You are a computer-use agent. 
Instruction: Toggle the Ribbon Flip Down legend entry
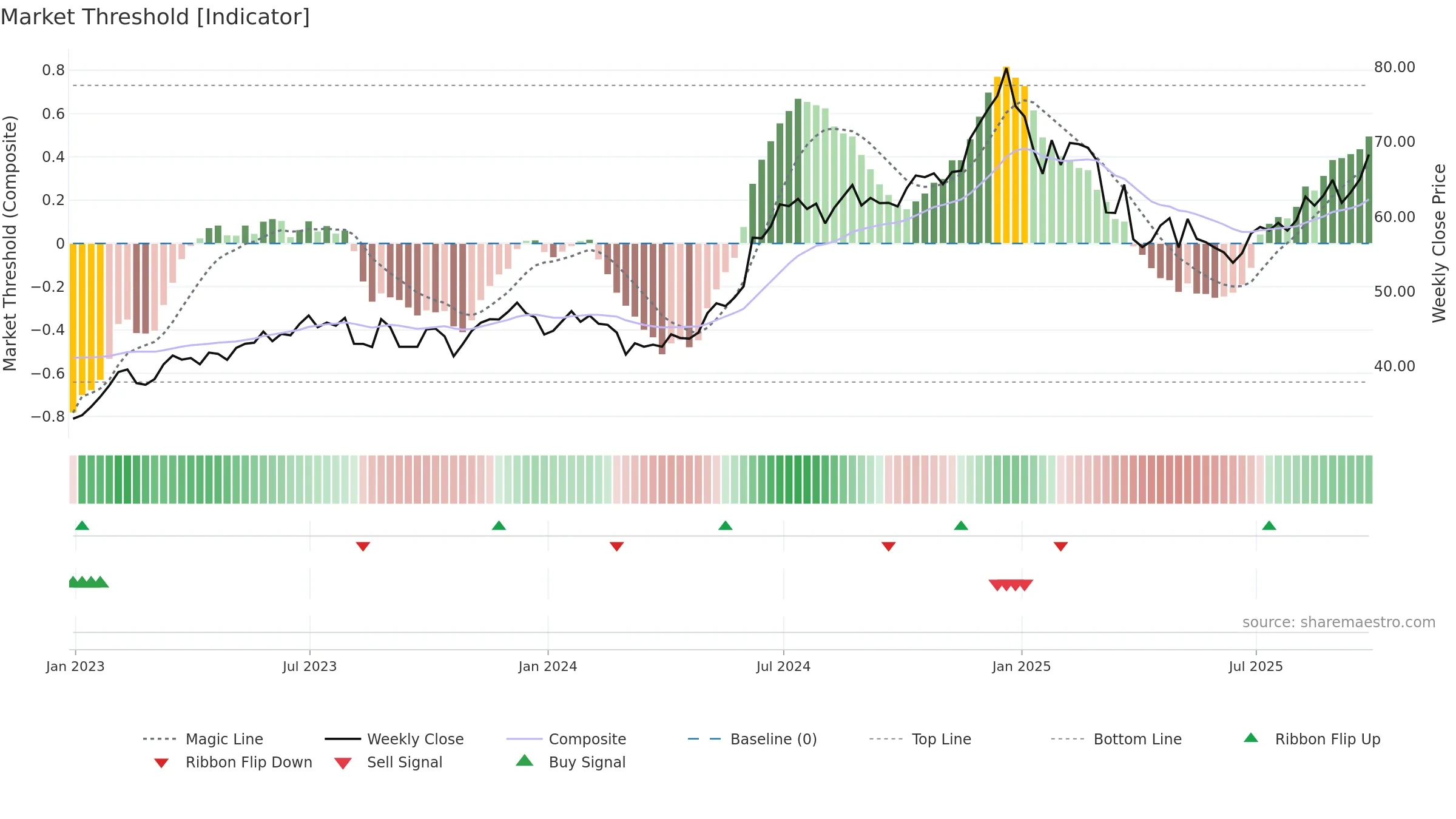coord(232,762)
